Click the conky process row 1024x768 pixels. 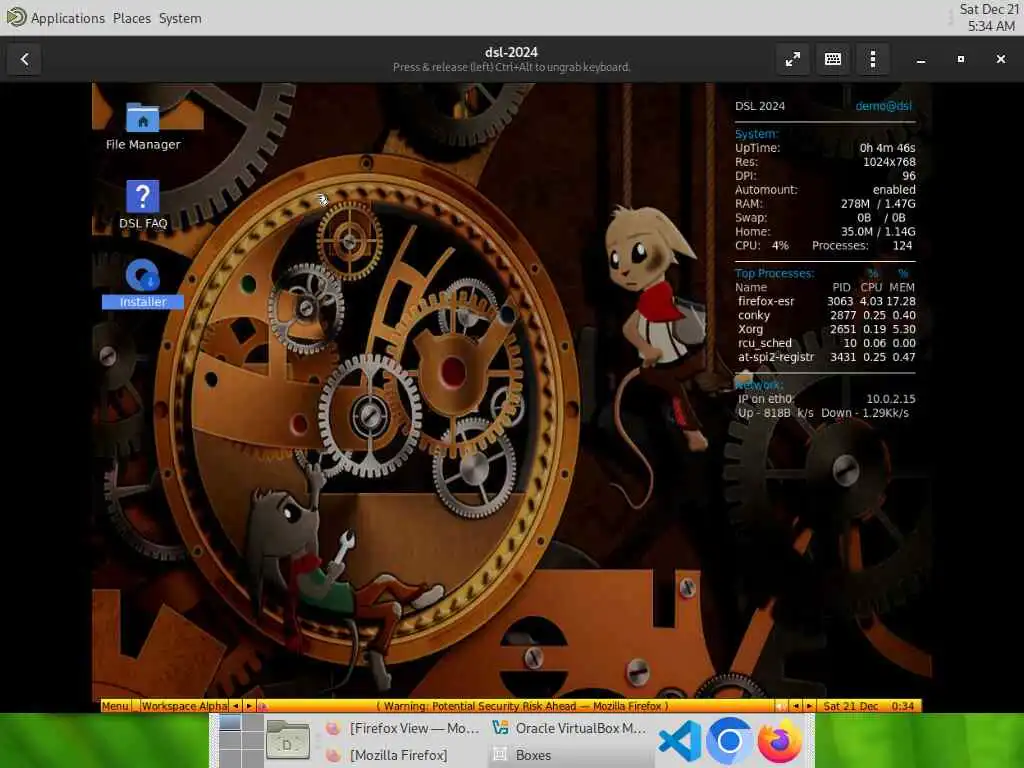pos(826,315)
